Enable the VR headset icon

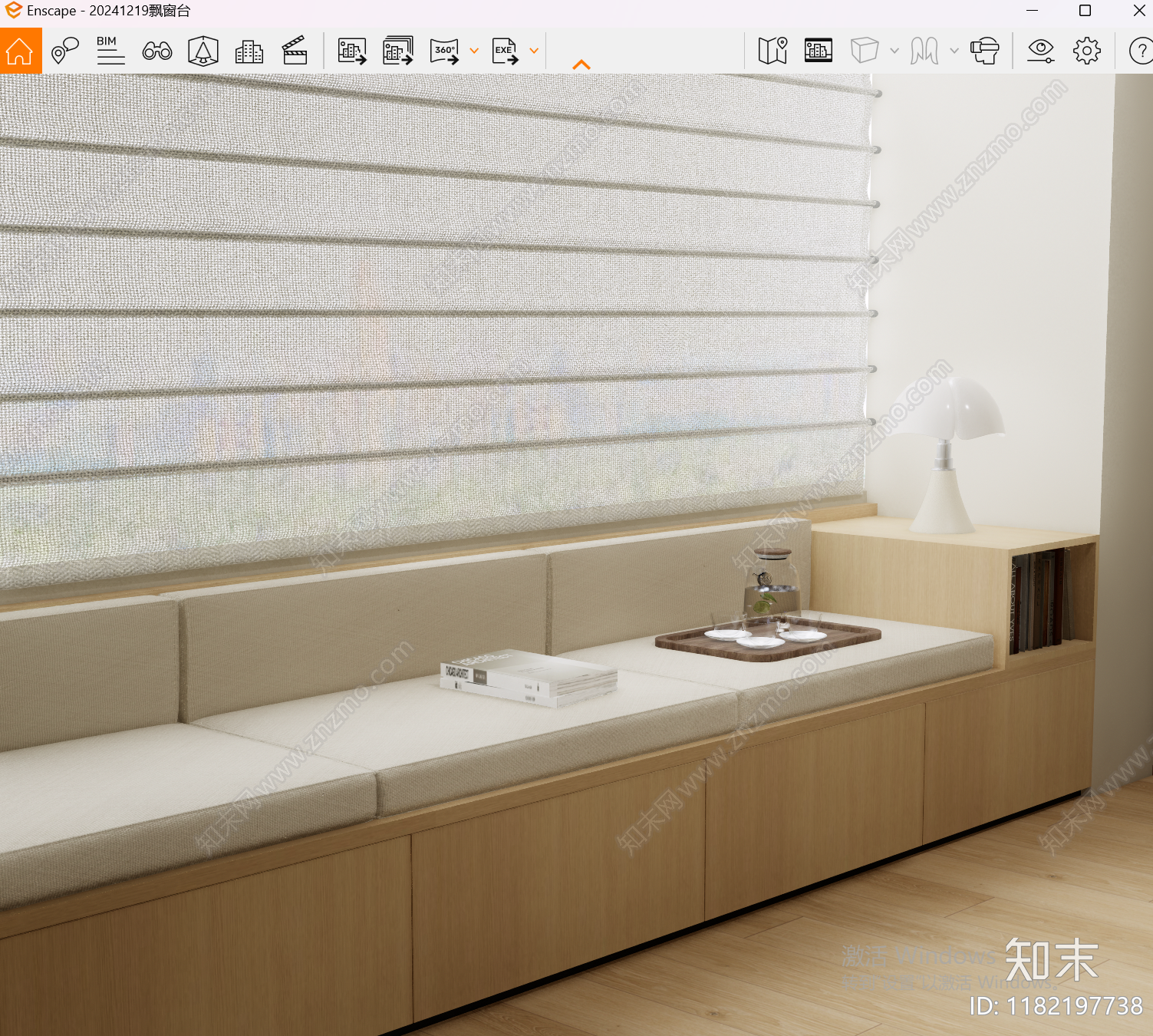(x=984, y=51)
